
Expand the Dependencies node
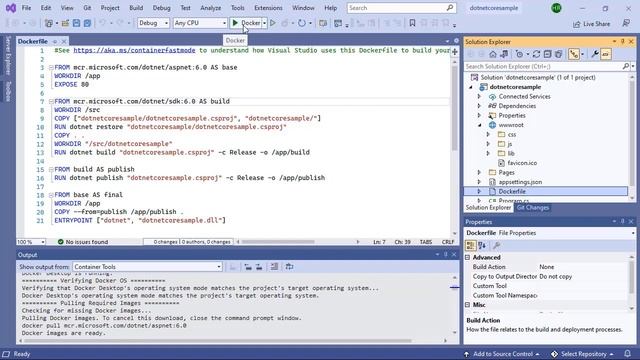[479, 106]
